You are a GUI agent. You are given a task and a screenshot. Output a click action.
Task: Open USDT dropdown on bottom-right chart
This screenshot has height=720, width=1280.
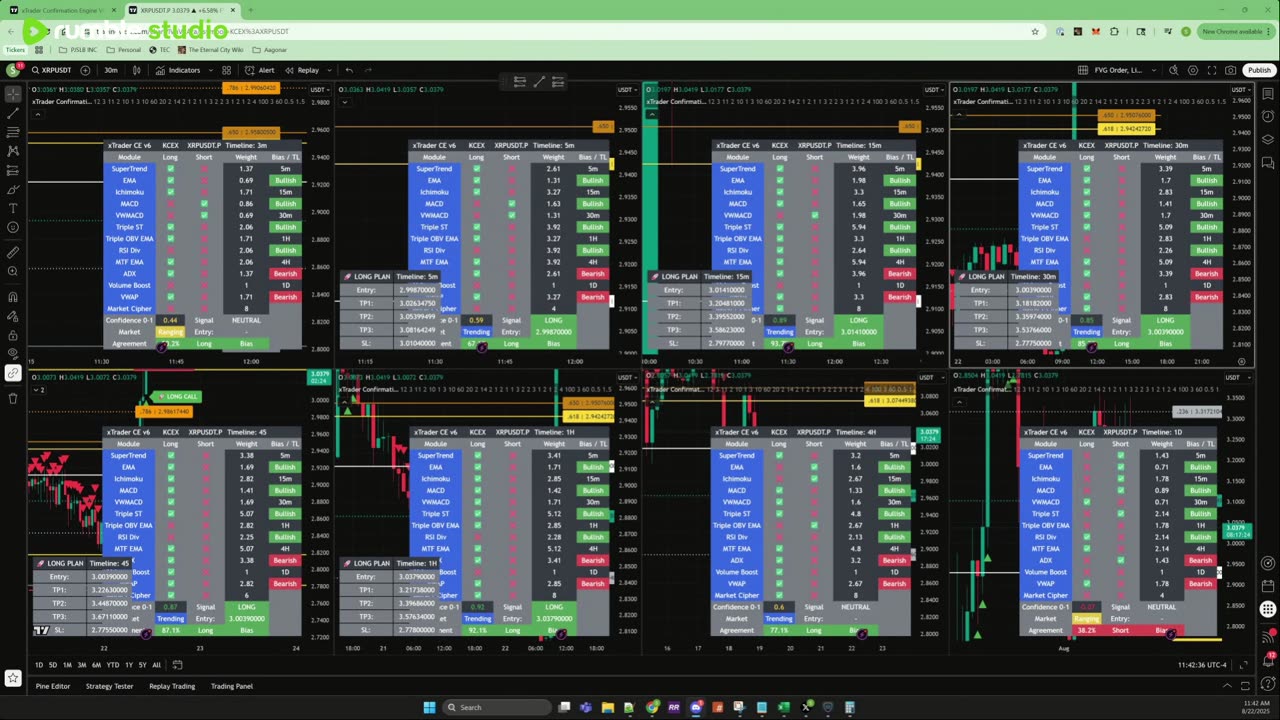1238,378
